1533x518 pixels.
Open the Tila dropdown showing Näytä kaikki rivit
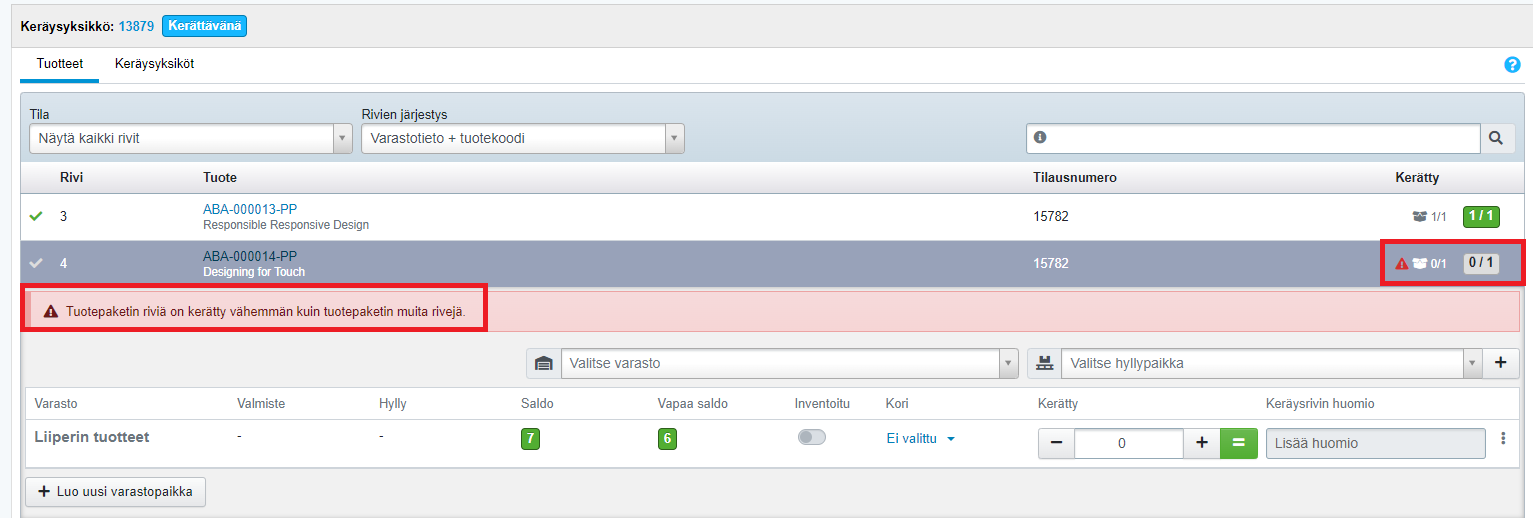pos(190,139)
